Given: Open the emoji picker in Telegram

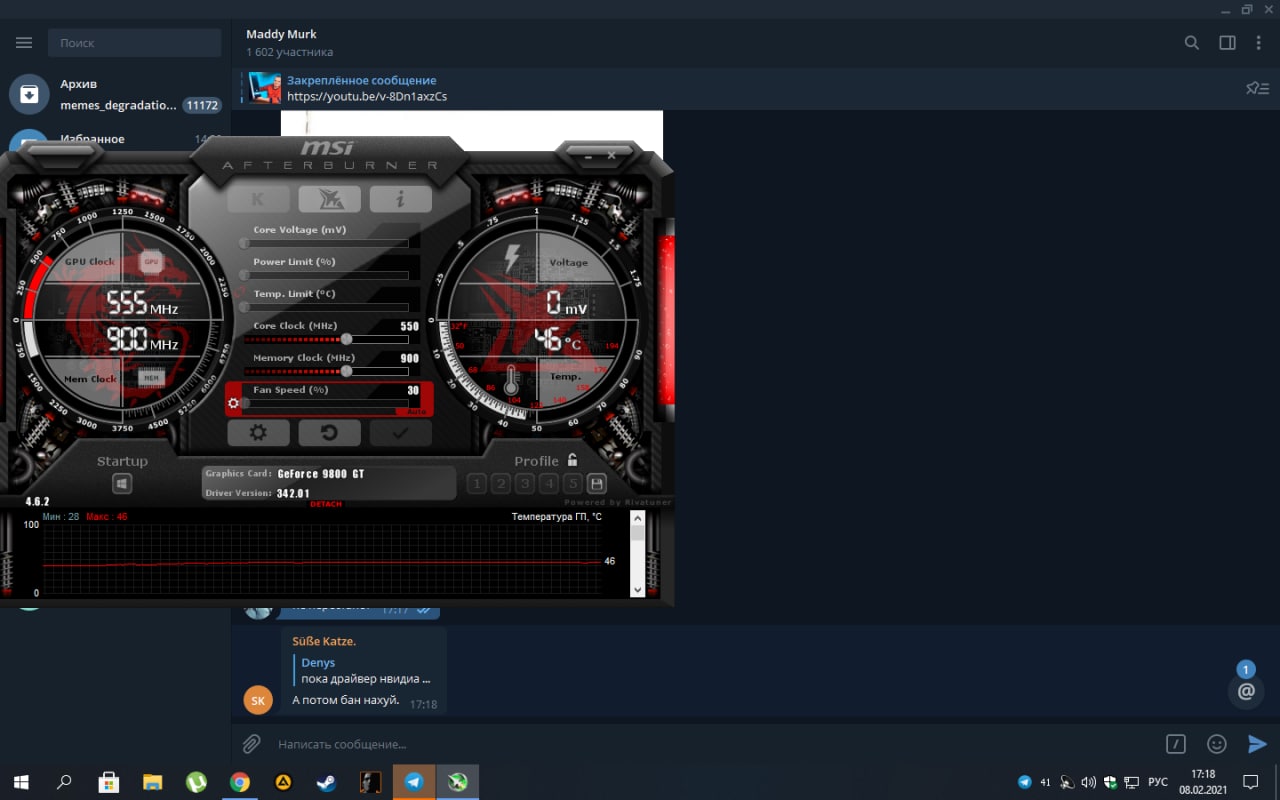Looking at the screenshot, I should click(1217, 744).
